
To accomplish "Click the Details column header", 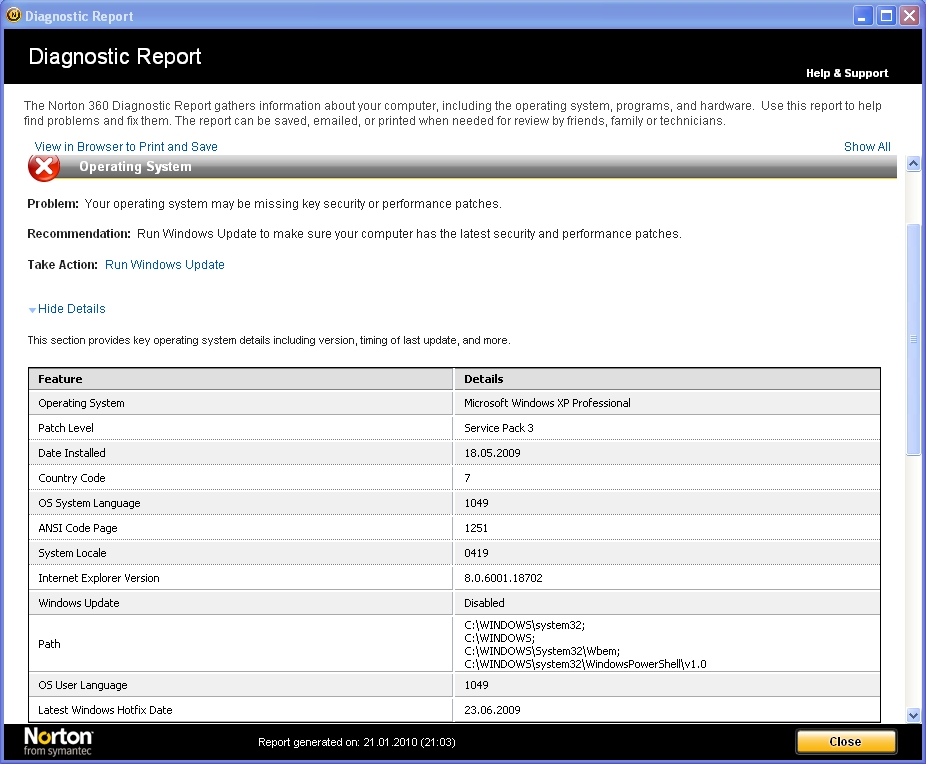I will (x=667, y=379).
